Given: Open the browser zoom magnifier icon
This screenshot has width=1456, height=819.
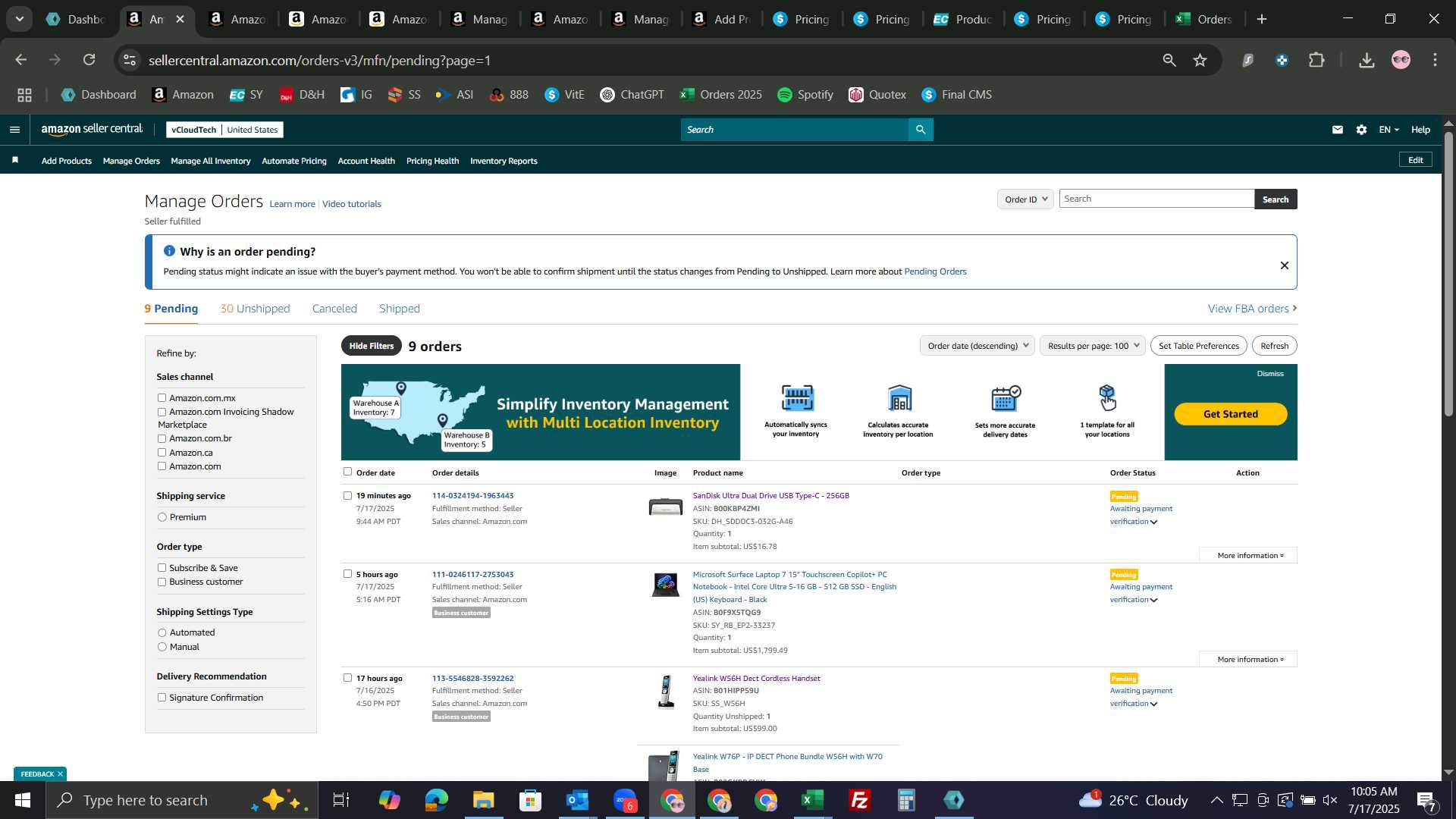Looking at the screenshot, I should (x=1169, y=60).
